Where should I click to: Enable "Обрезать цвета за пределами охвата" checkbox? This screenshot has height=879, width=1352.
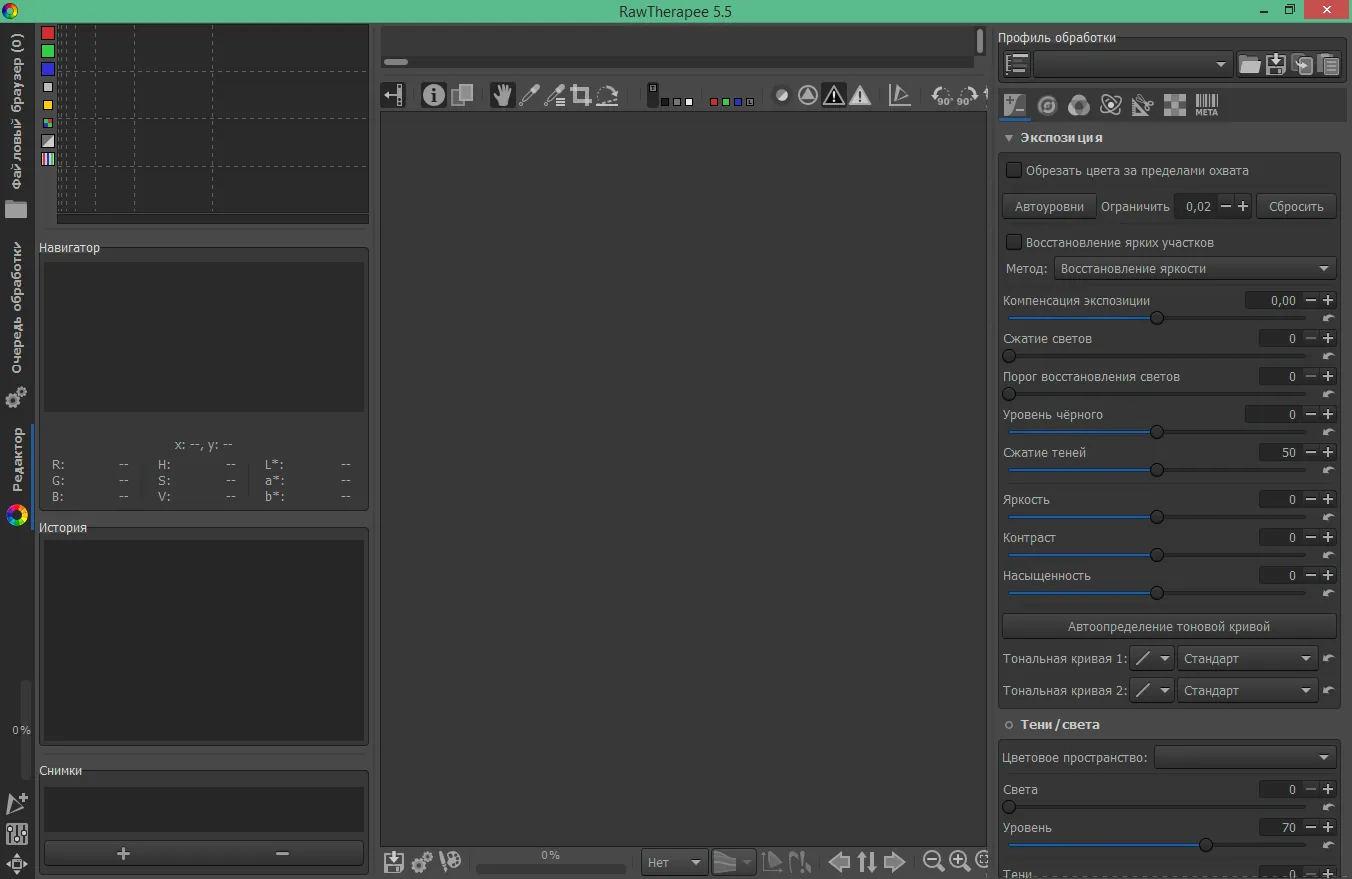coord(1014,171)
